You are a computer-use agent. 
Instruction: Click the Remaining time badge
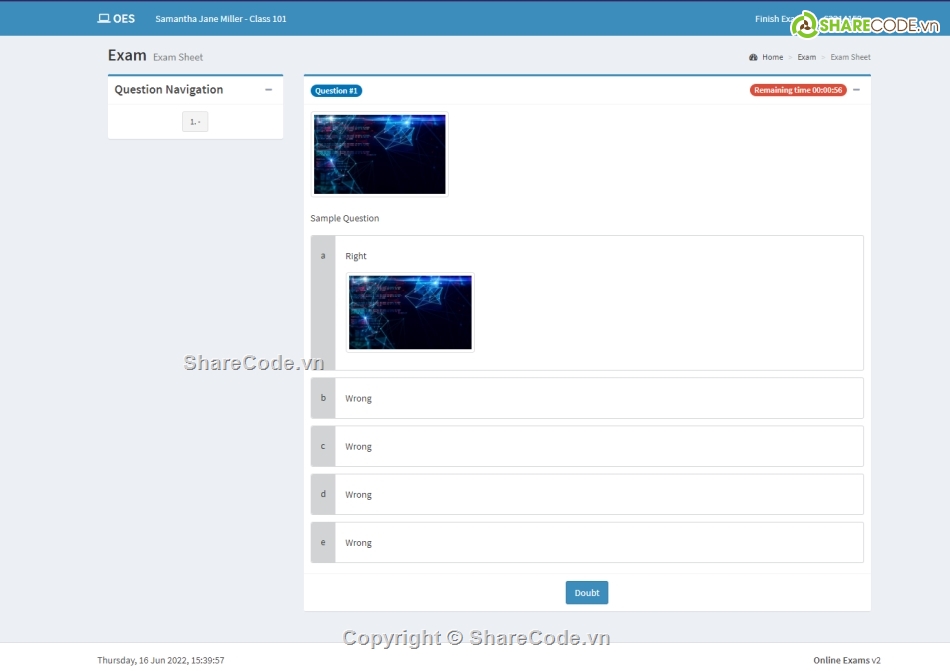[797, 90]
